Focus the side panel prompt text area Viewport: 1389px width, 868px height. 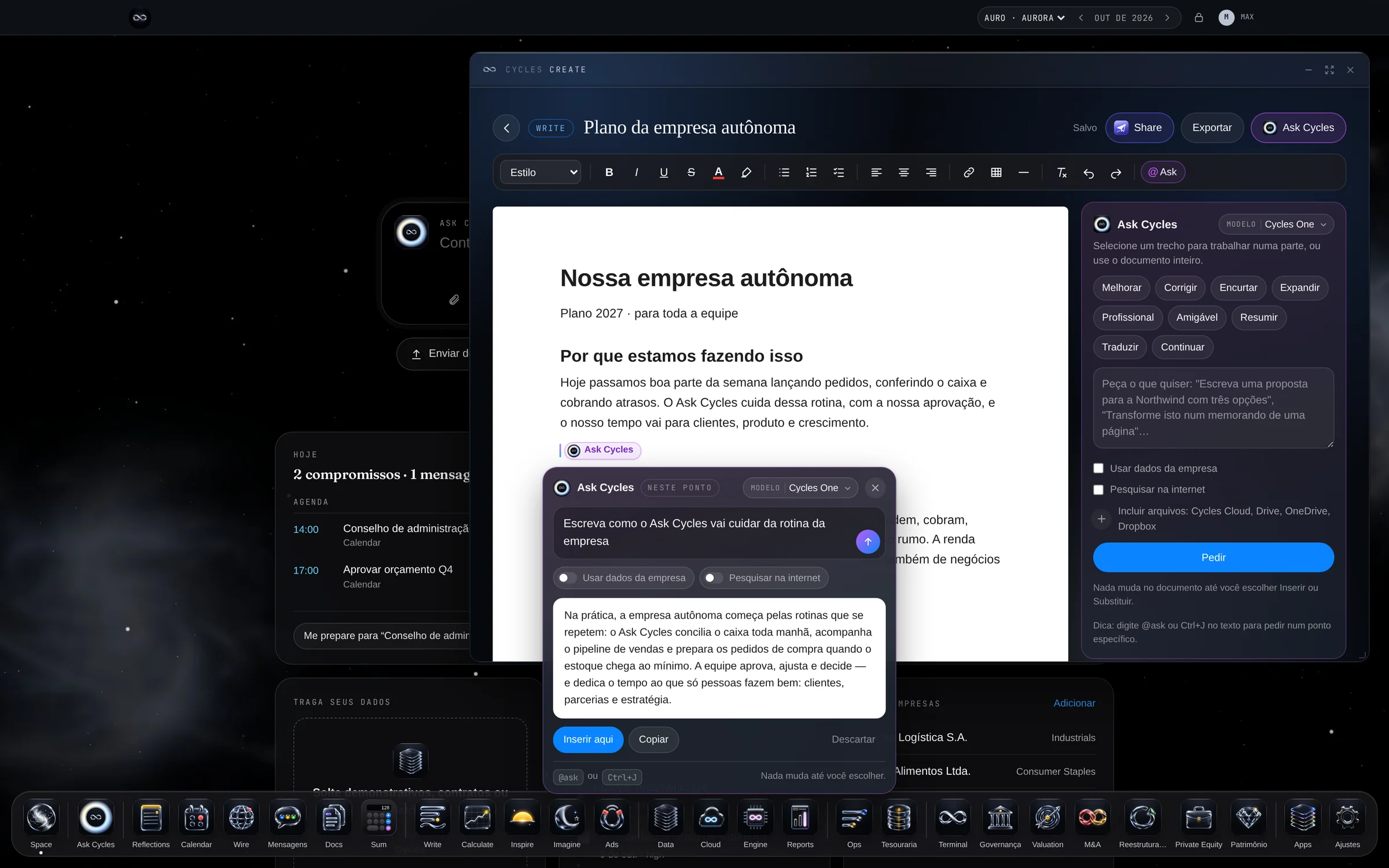[1213, 408]
